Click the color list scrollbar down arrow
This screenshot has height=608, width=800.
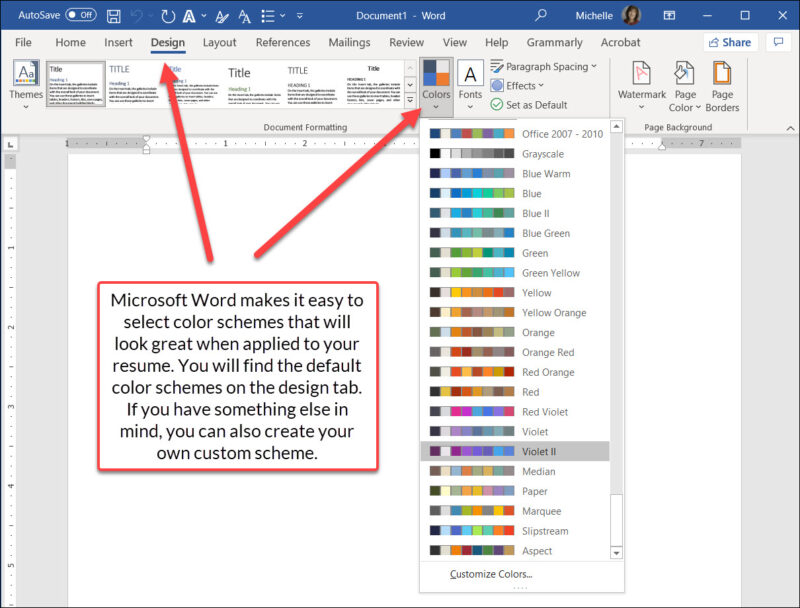(616, 551)
